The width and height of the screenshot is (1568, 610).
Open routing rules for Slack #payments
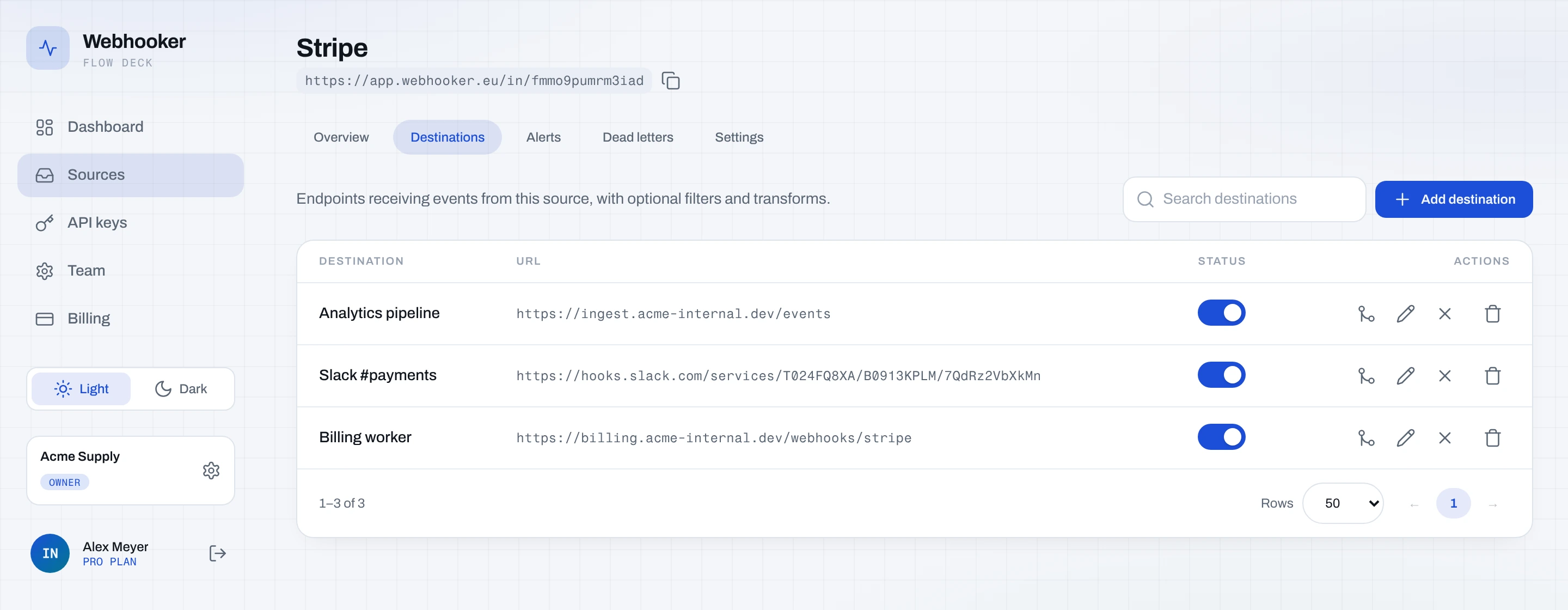point(1366,376)
